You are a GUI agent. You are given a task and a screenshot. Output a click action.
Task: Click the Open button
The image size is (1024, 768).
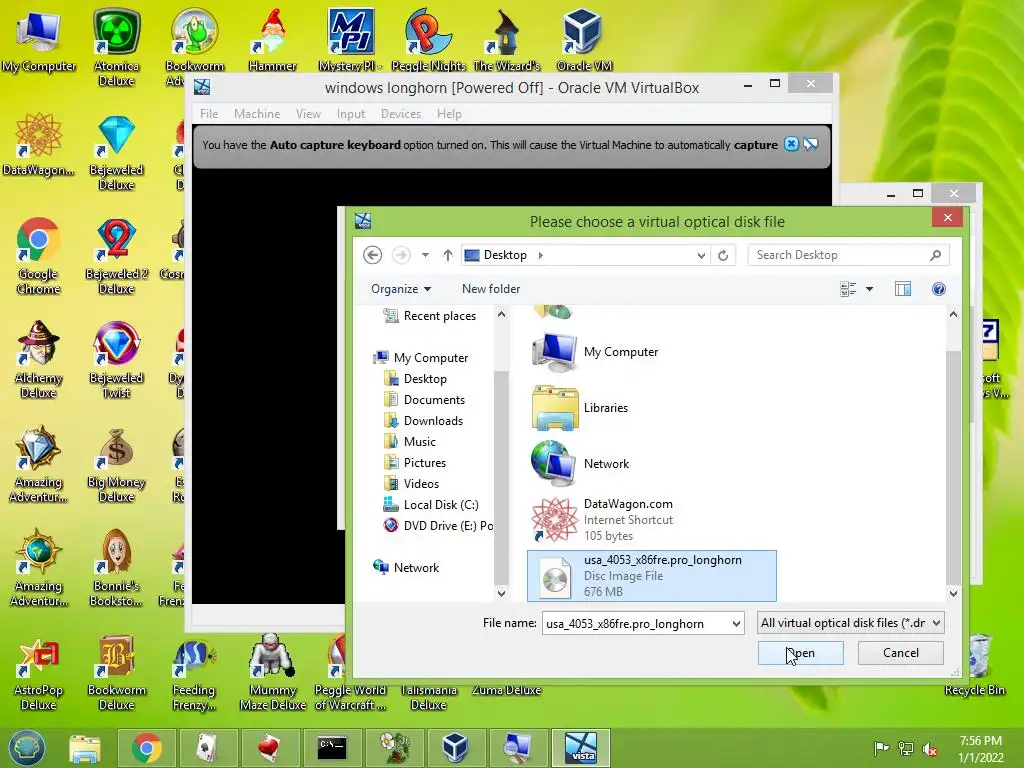pos(801,653)
